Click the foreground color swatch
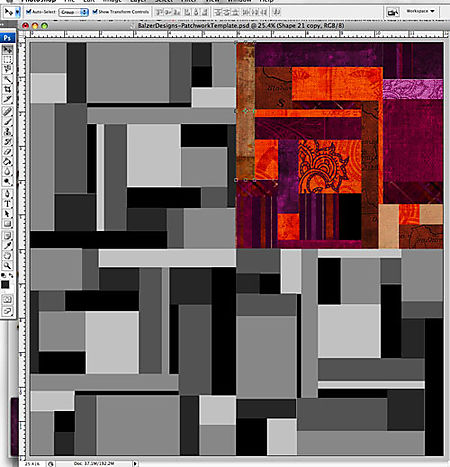450x467 pixels. click(x=5, y=284)
